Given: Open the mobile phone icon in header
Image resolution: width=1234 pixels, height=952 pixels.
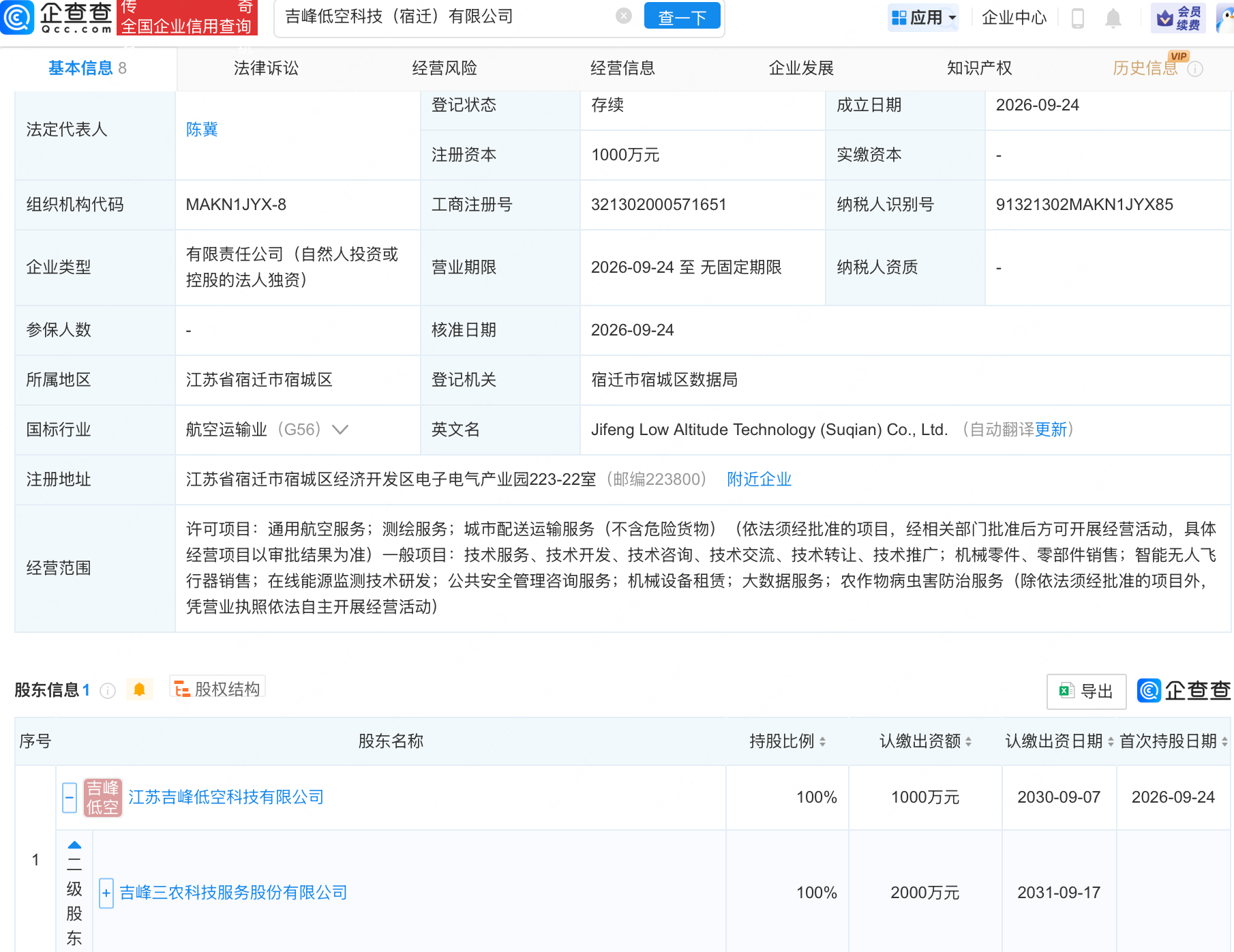Looking at the screenshot, I should [x=1078, y=18].
